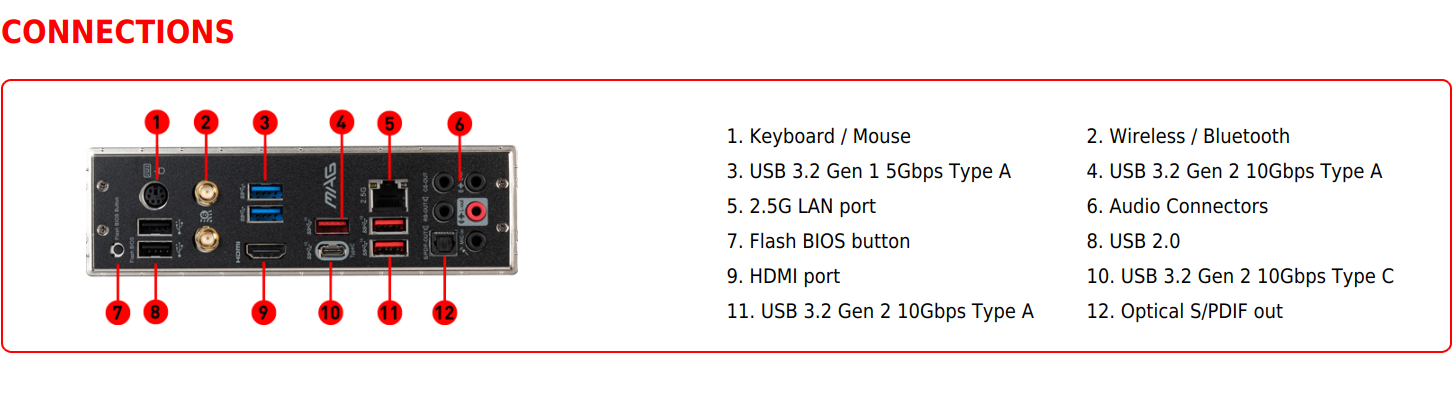Click the '6. Audio Connectors' legend entry
This screenshot has width=1456, height=419.
pos(1177,206)
